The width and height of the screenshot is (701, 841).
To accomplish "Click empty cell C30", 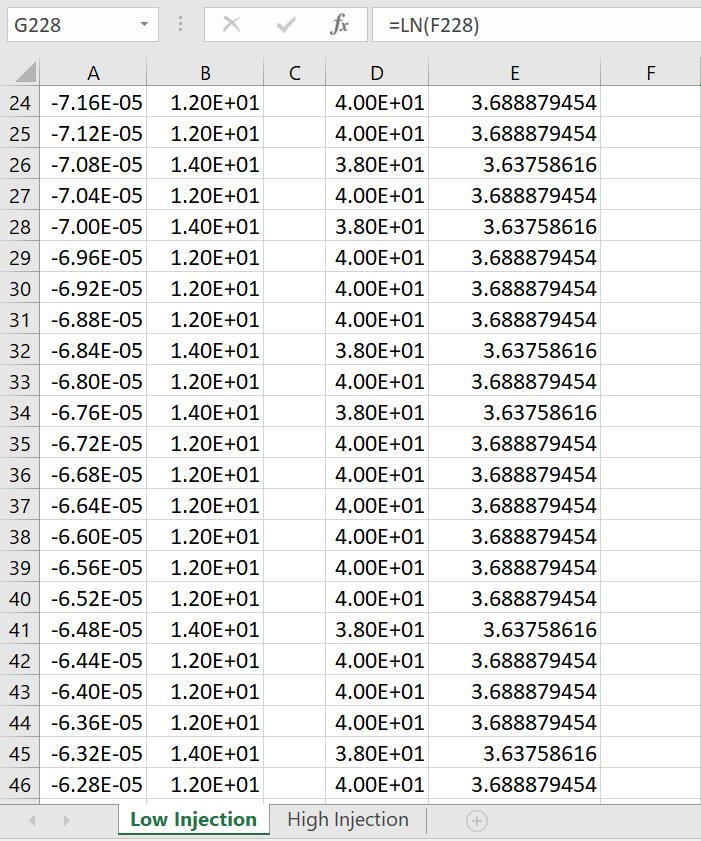I will click(x=294, y=289).
